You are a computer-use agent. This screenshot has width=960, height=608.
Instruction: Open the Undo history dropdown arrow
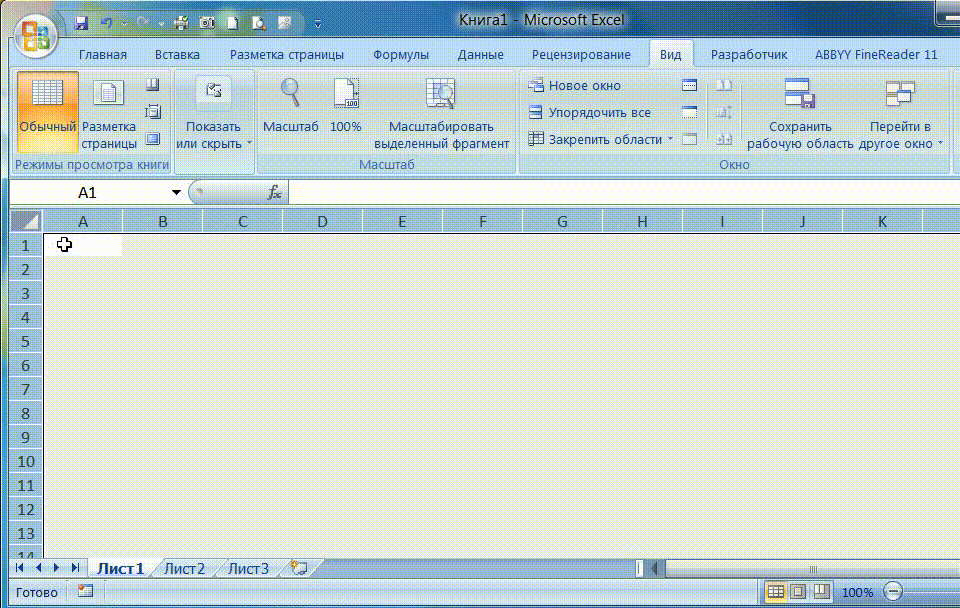(x=124, y=24)
